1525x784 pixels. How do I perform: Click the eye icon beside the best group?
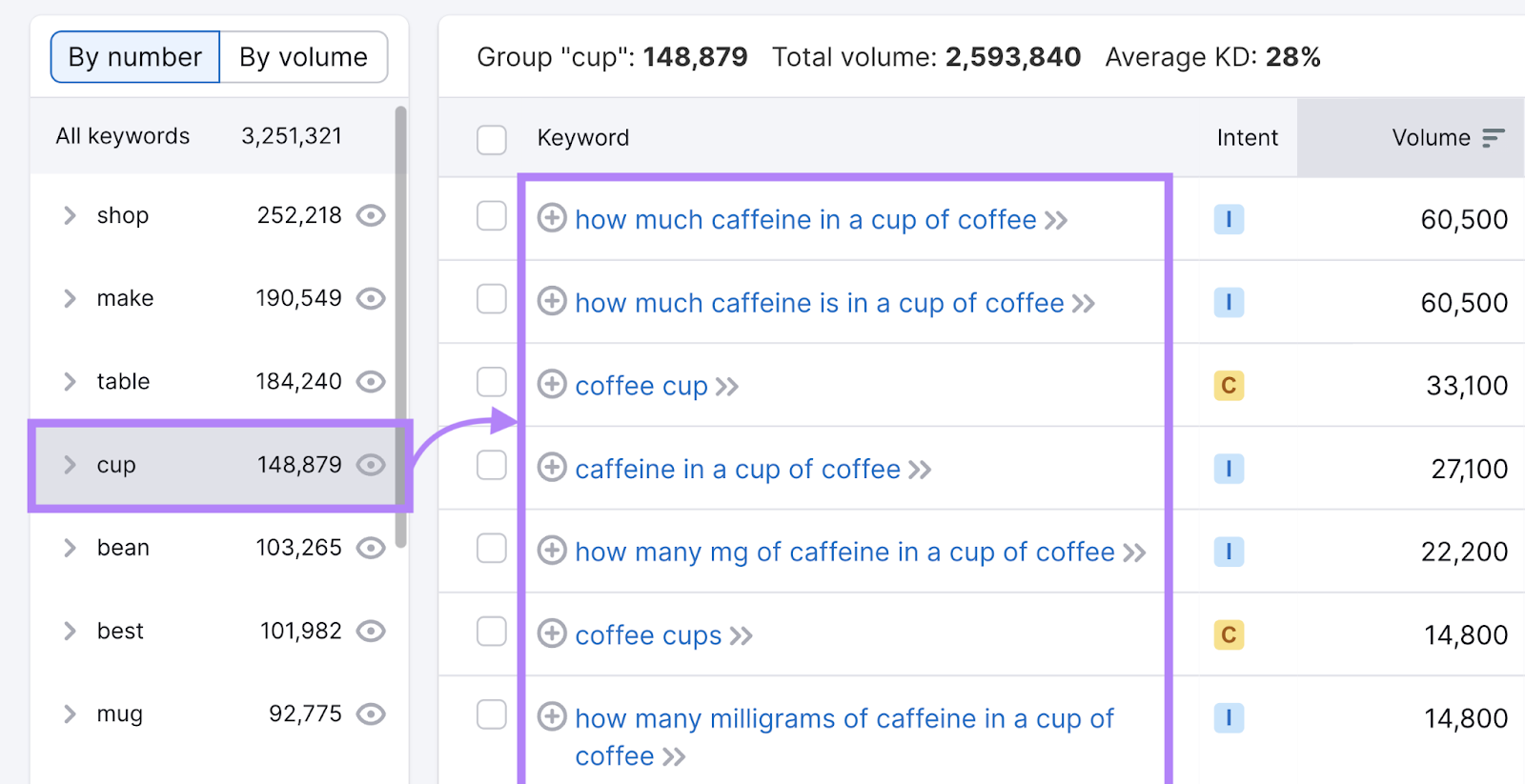[372, 631]
